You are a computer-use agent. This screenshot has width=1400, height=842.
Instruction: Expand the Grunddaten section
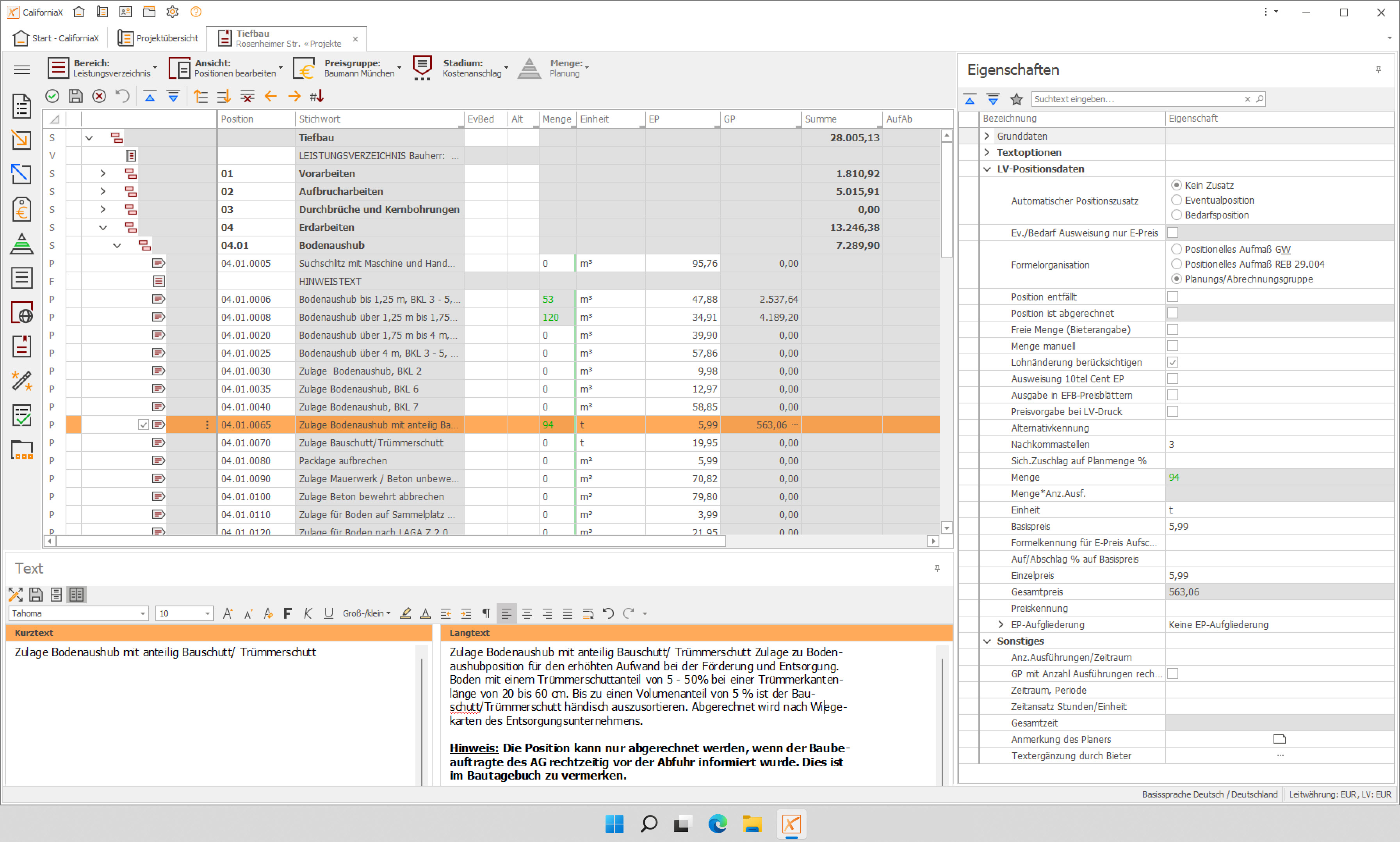click(x=987, y=136)
